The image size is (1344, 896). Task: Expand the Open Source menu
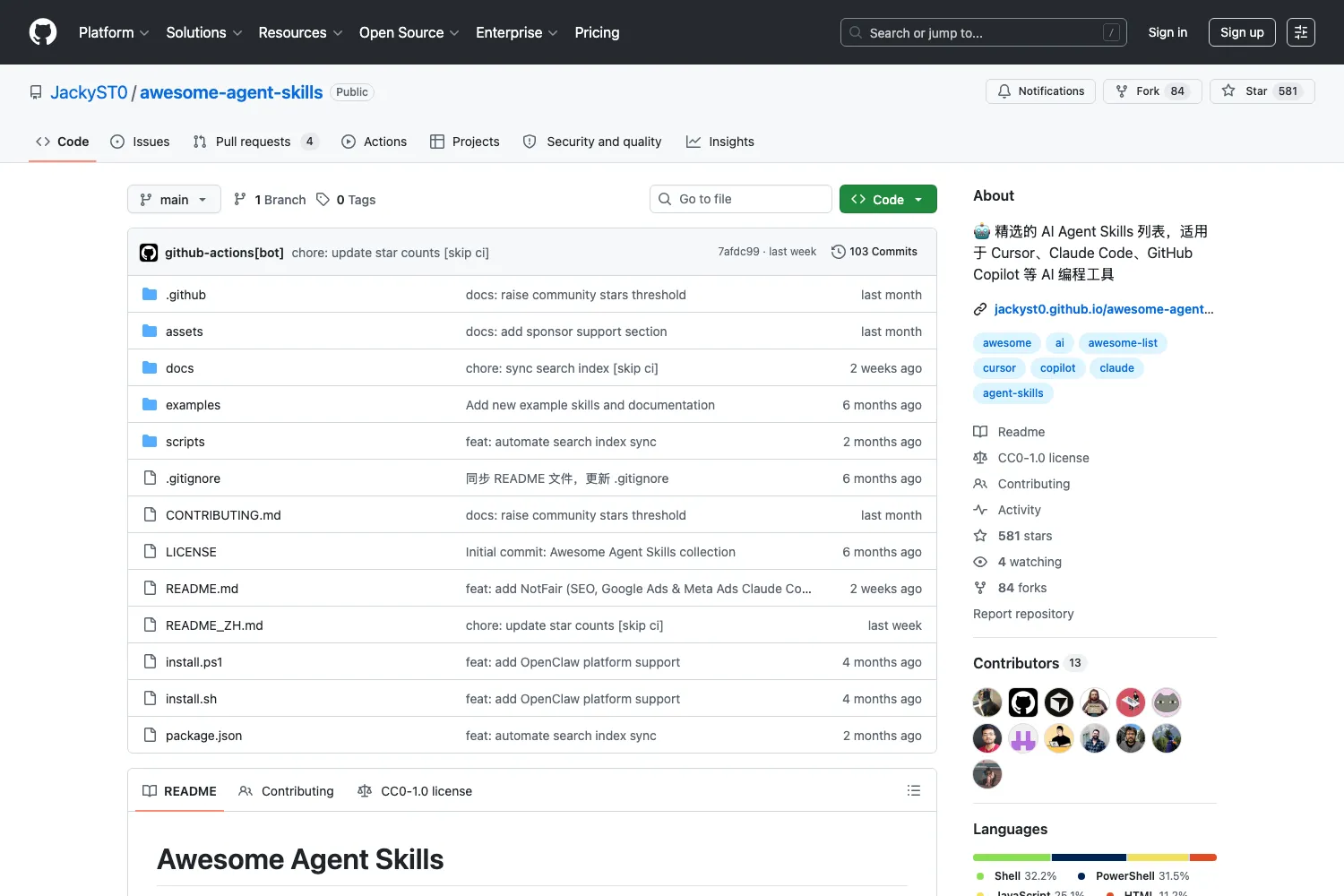(409, 32)
